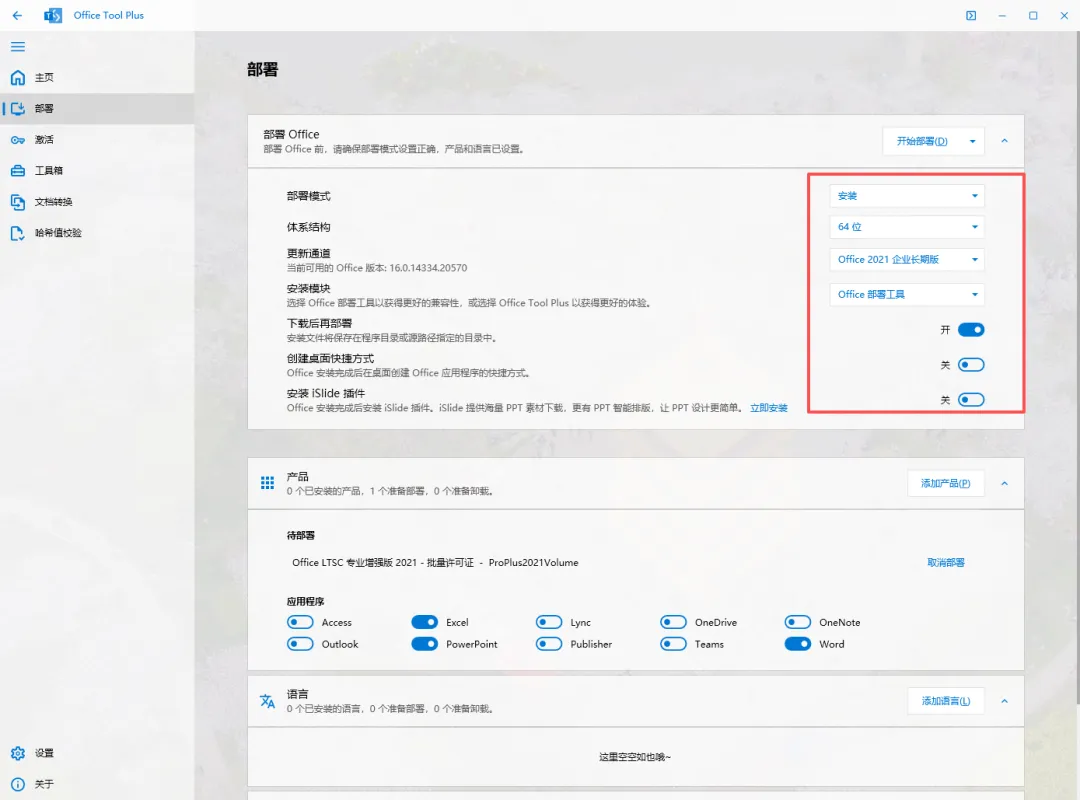
Task: Collapse the 产品 section
Action: pos(1004,483)
